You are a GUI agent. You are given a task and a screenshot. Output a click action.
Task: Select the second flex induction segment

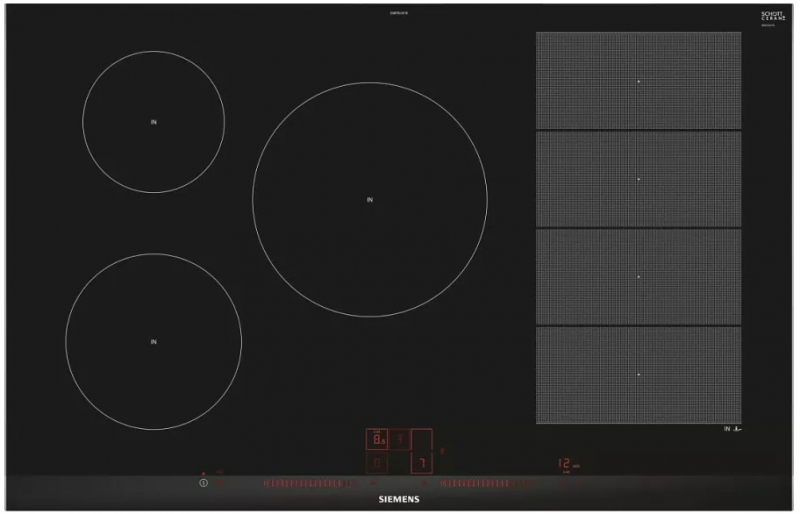[x=638, y=179]
